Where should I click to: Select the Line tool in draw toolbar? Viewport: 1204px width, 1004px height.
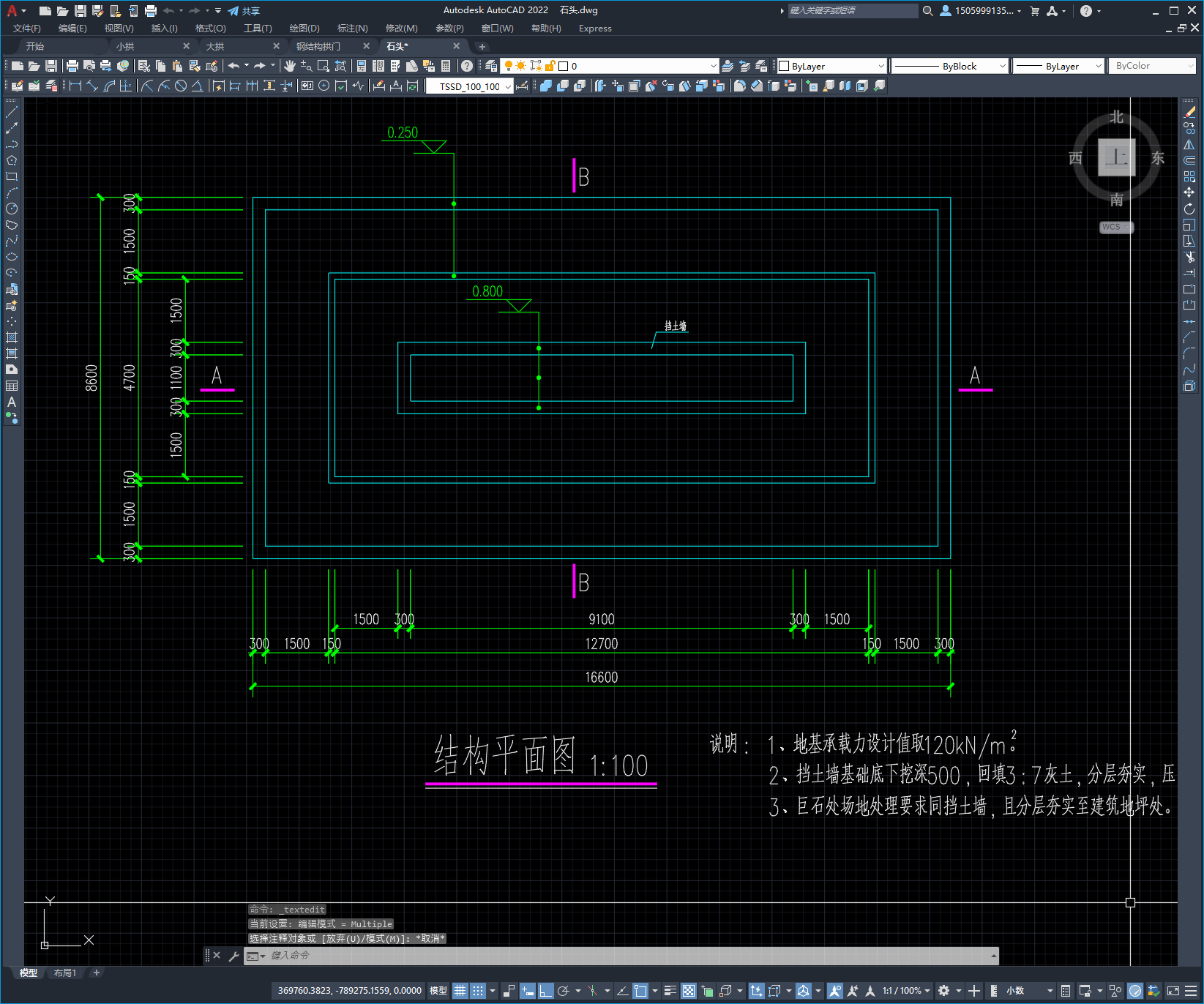click(x=12, y=112)
